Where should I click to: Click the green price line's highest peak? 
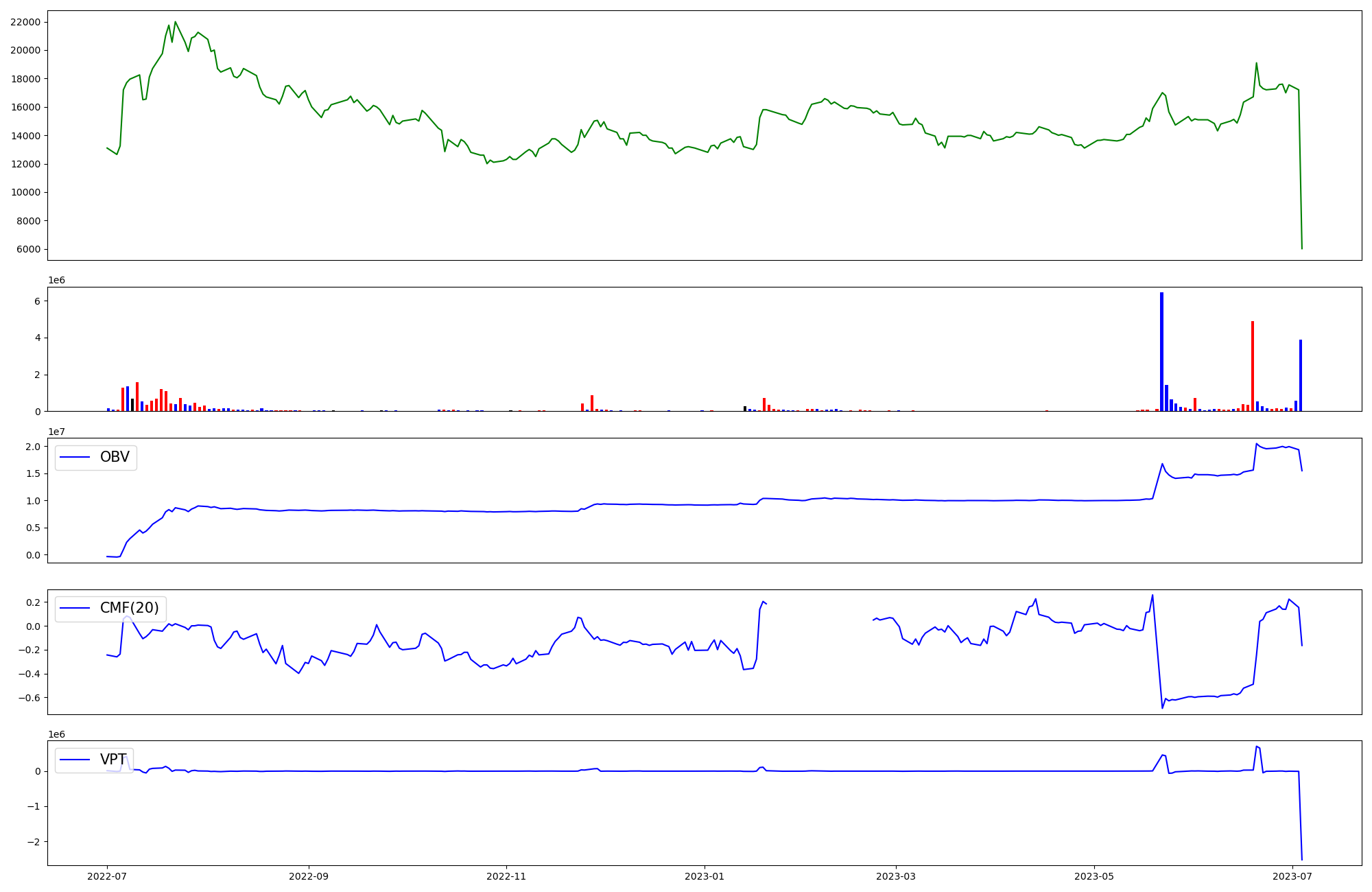[x=176, y=22]
